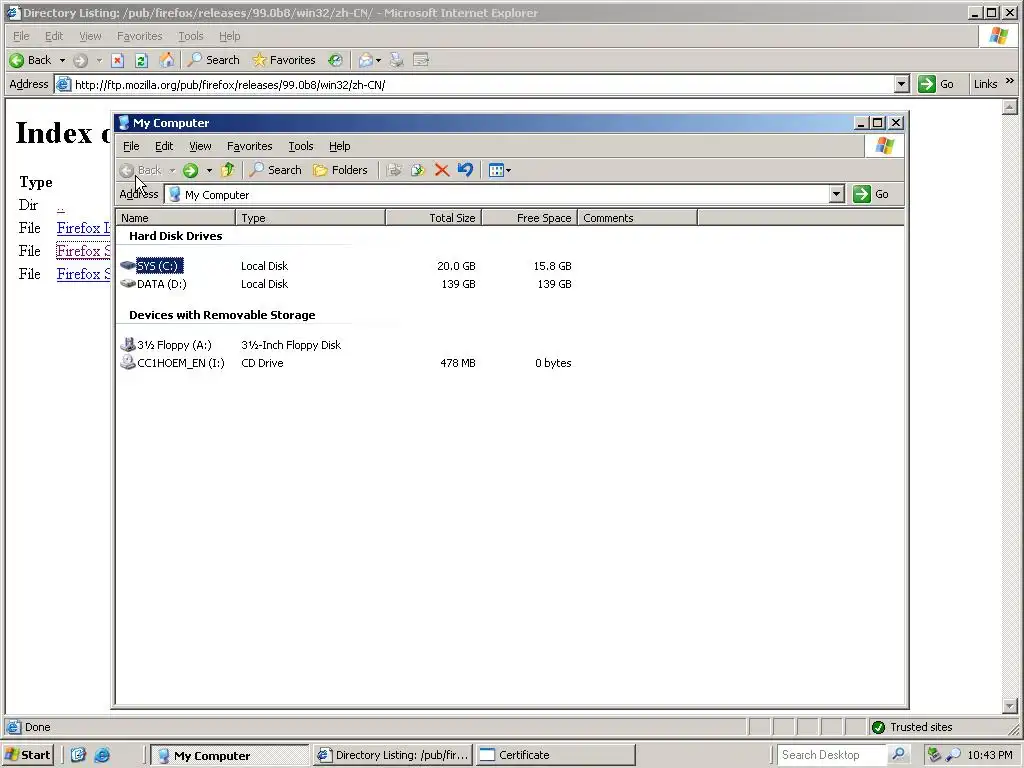Expand the Internet Explorer address bar dropdown
The width and height of the screenshot is (1024, 768).
[901, 84]
